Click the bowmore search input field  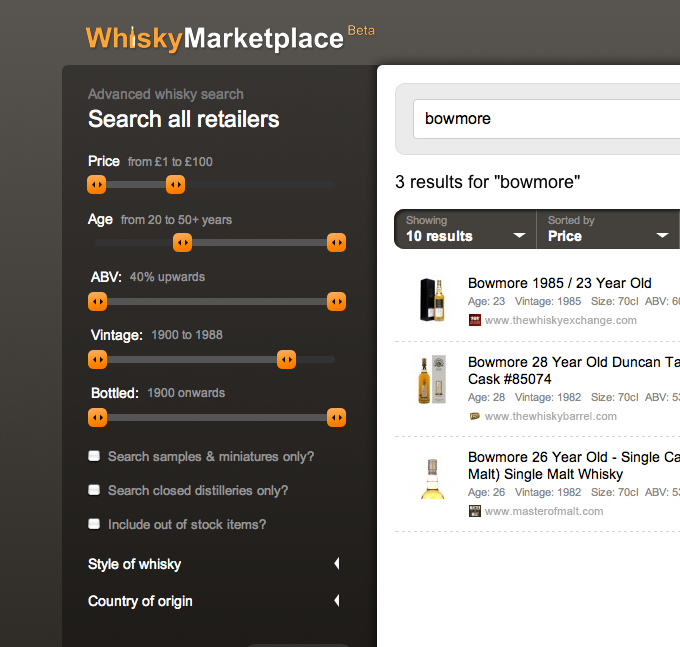point(546,119)
